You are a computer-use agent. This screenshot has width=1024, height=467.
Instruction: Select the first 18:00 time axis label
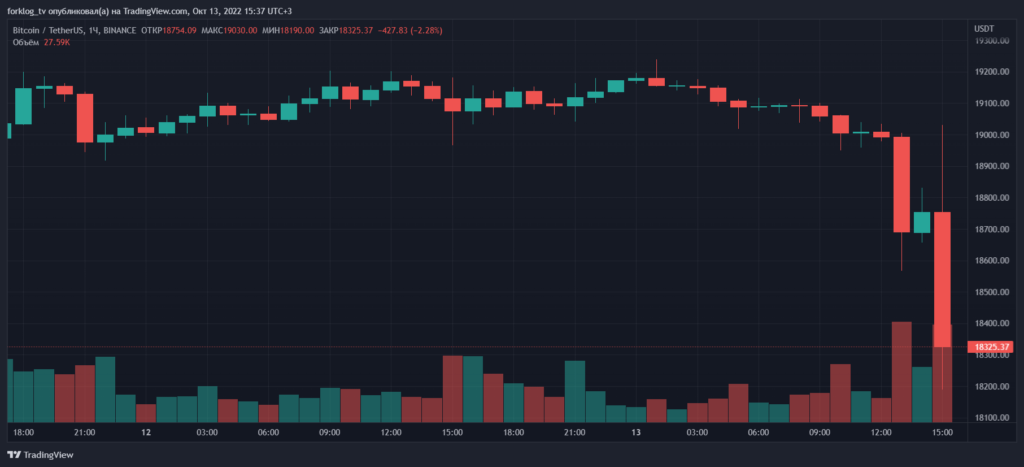[23, 432]
